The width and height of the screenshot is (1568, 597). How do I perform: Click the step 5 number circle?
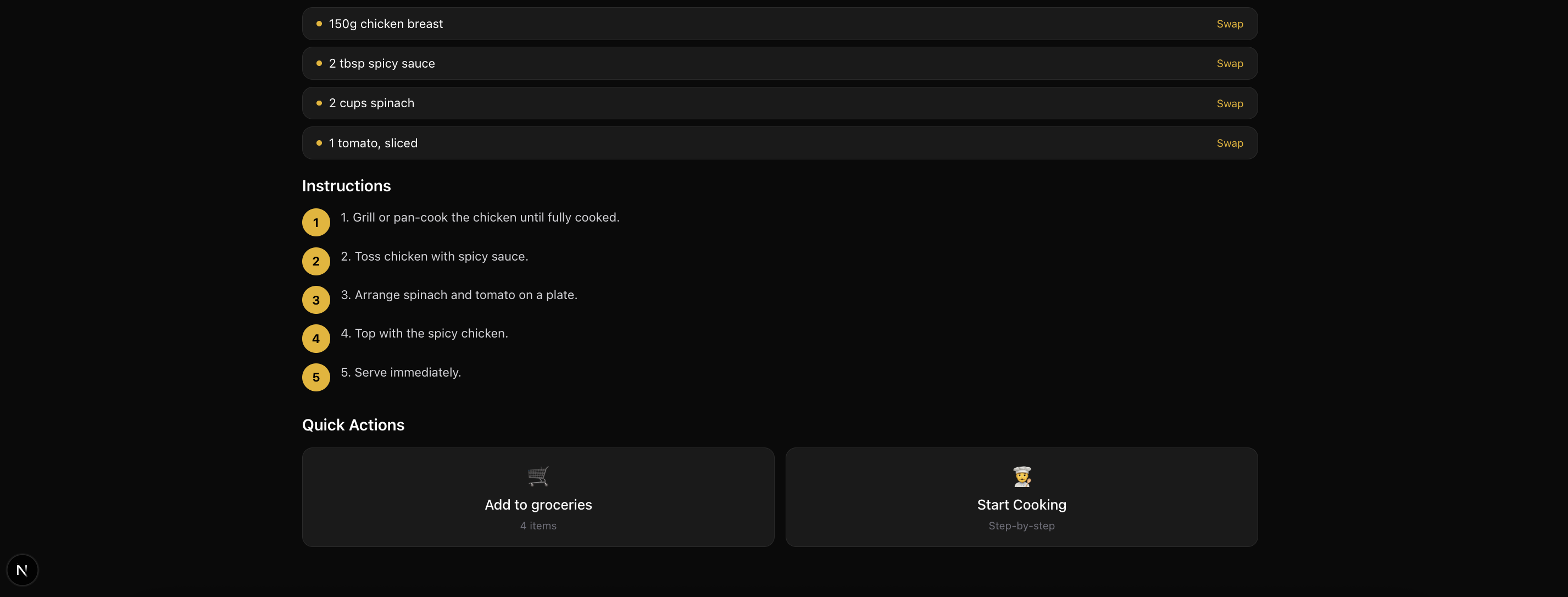tap(316, 377)
